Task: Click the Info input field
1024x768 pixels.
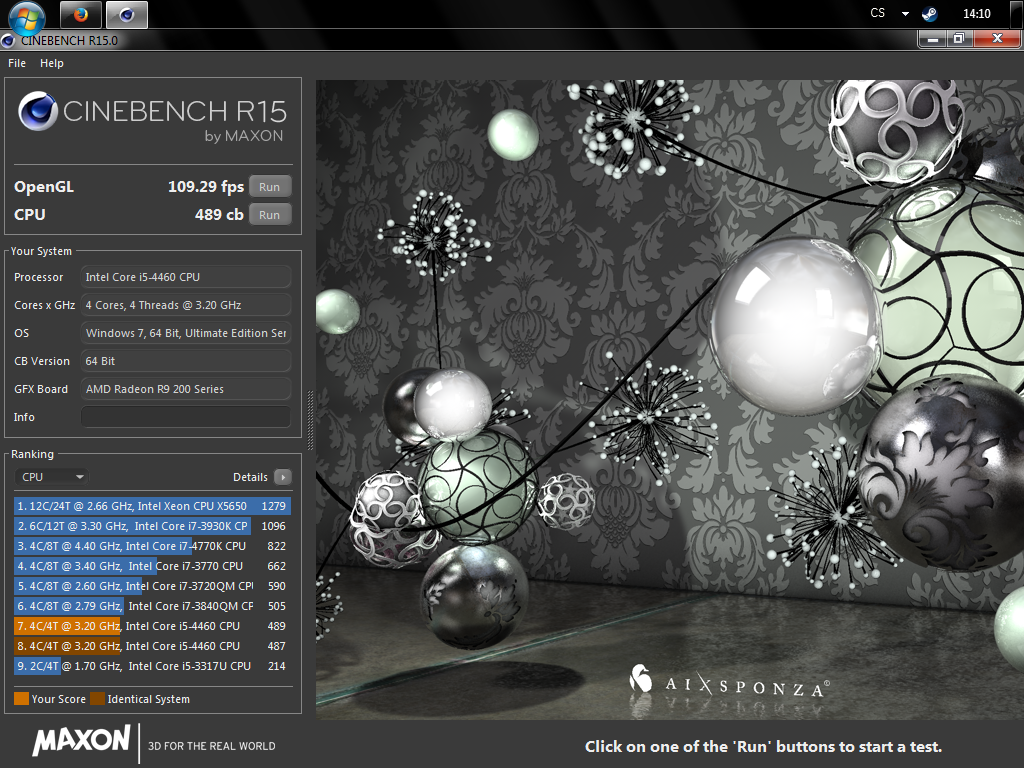Action: (x=186, y=417)
